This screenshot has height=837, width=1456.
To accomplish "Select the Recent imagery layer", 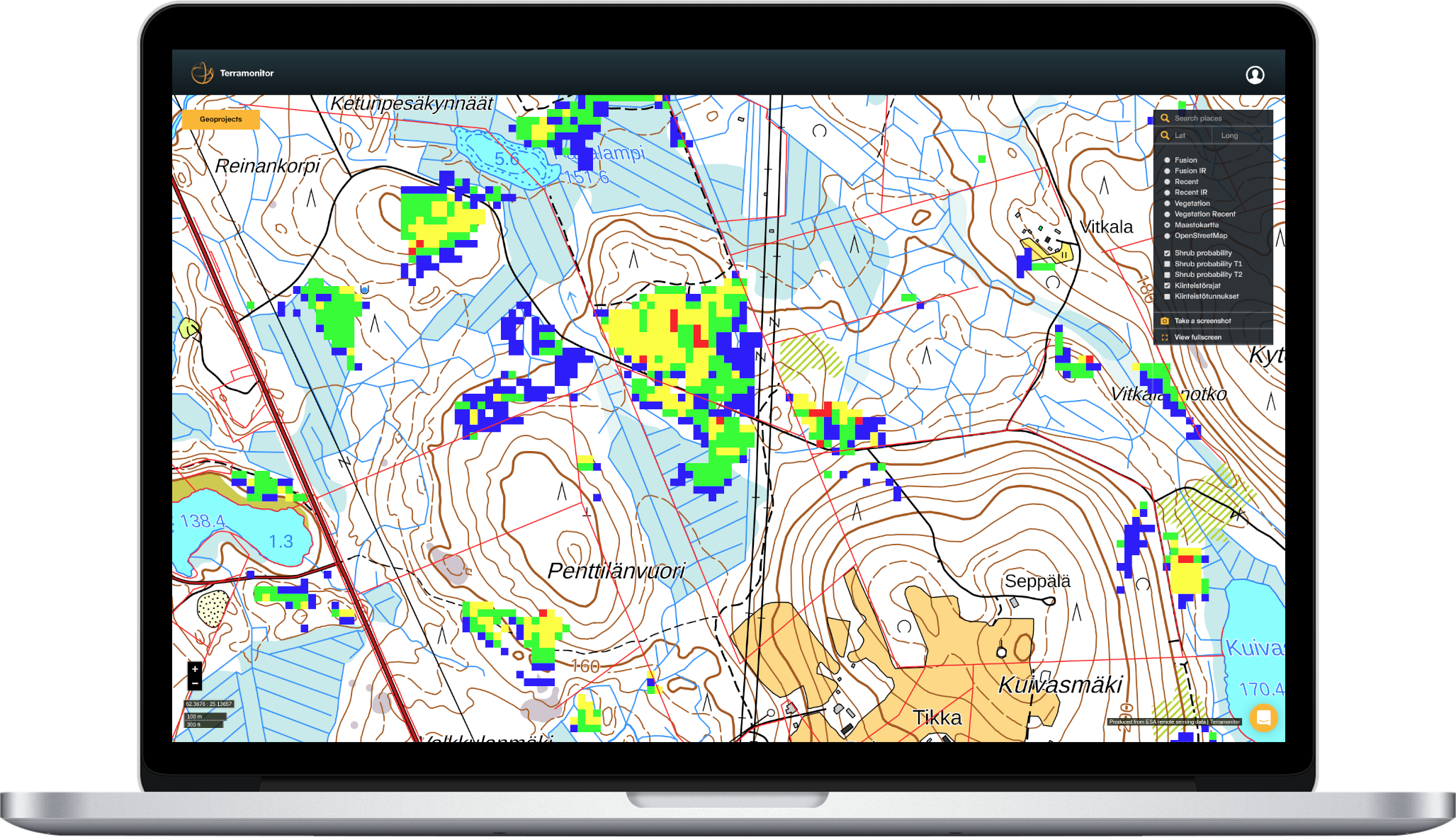I will 1167,182.
